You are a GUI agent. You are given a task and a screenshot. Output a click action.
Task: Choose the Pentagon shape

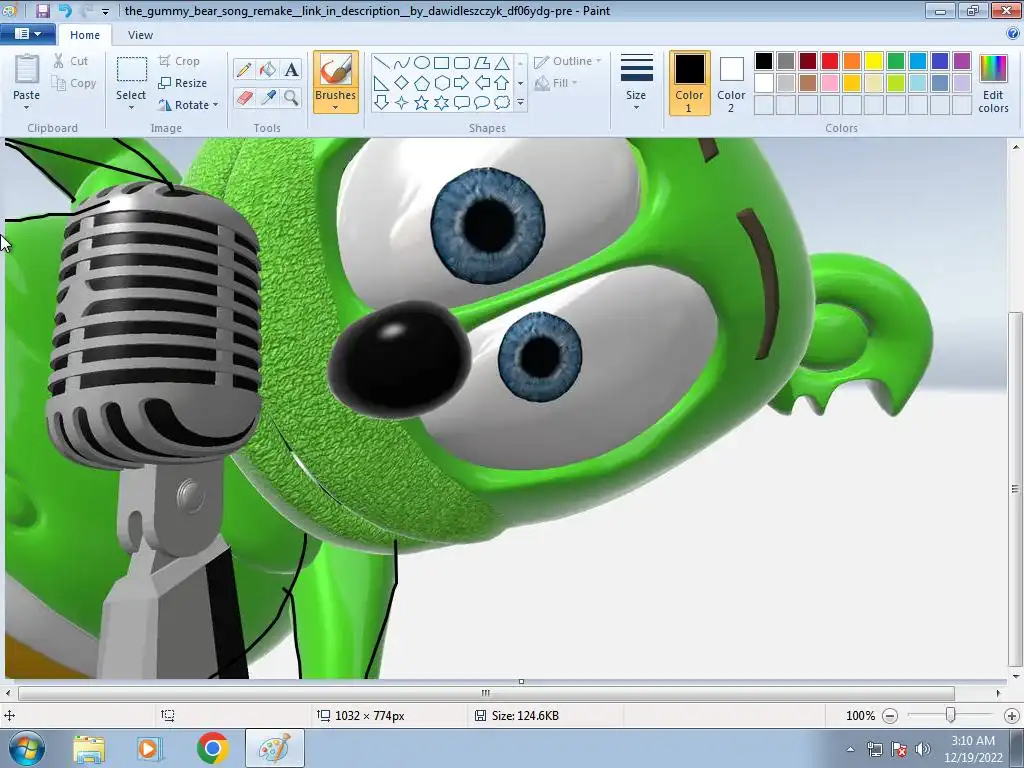(422, 83)
